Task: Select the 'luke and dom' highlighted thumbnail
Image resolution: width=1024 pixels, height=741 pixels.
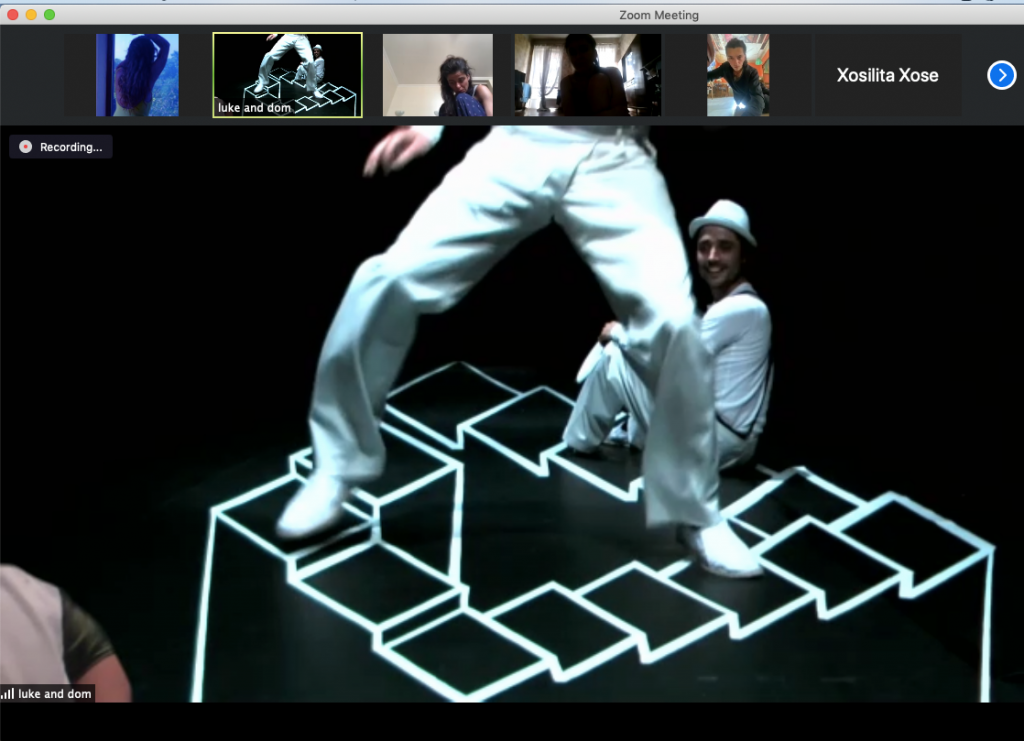Action: (x=287, y=75)
